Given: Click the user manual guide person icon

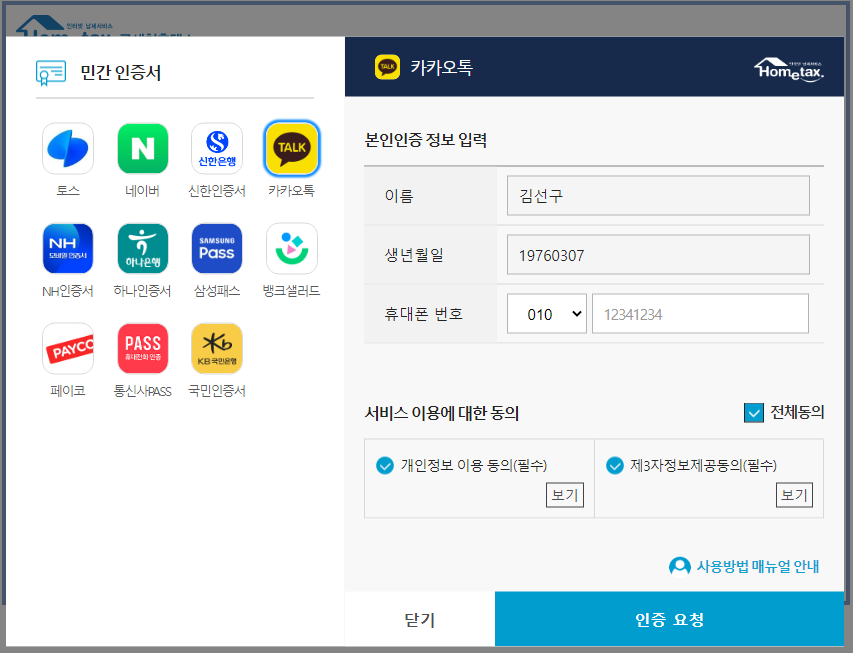Looking at the screenshot, I should [679, 566].
